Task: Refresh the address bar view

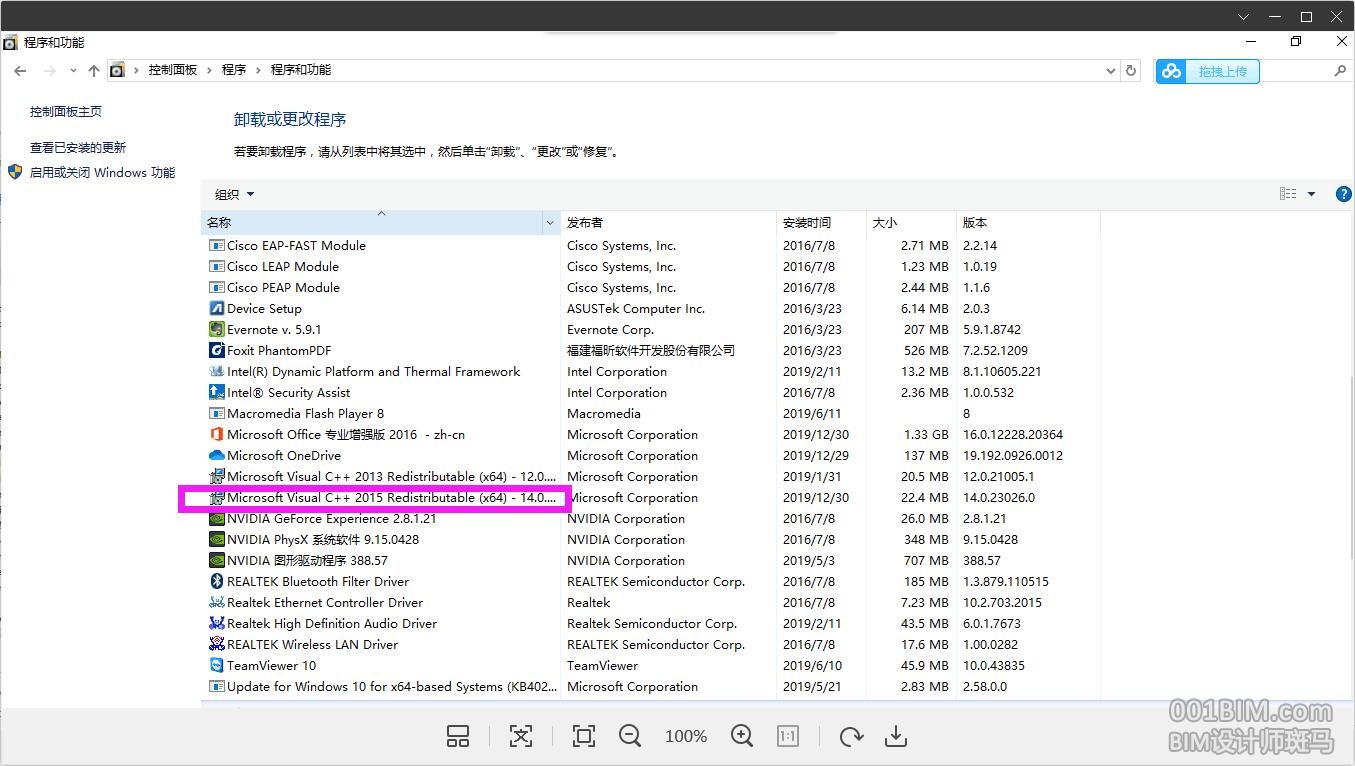Action: (x=1131, y=71)
